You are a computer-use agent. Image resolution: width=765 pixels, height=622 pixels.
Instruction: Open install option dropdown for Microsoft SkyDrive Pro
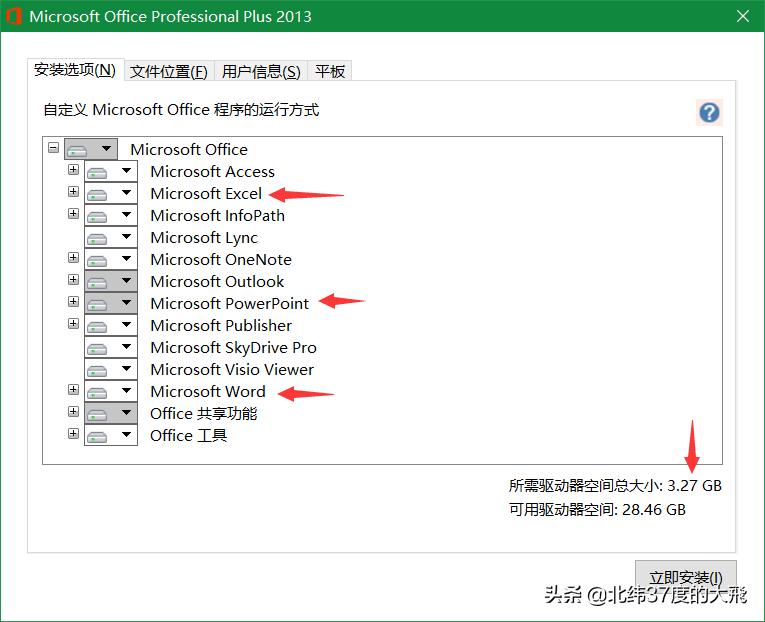pyautogui.click(x=111, y=347)
